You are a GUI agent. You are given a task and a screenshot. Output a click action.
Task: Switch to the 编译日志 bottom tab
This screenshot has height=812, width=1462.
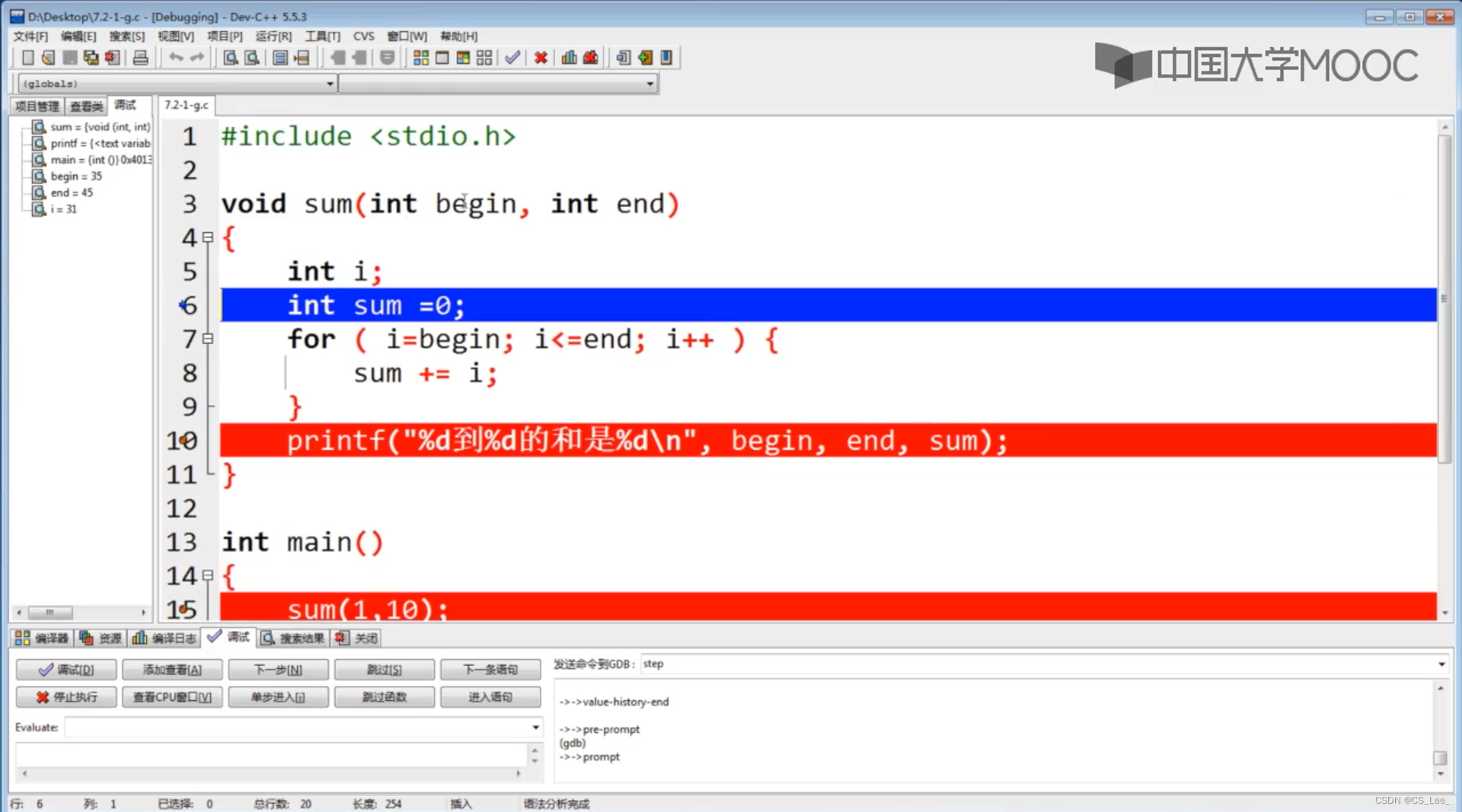point(165,638)
